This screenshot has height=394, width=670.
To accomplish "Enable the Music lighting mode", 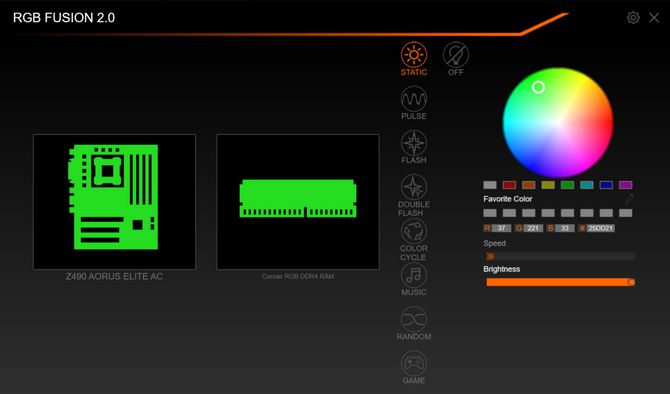I will (x=414, y=279).
